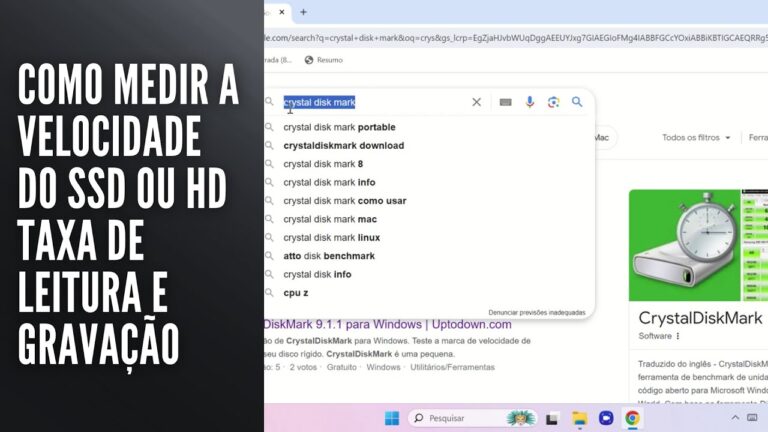768x432 pixels.
Task: Open the more options dots beside Software
Action: pos(678,336)
